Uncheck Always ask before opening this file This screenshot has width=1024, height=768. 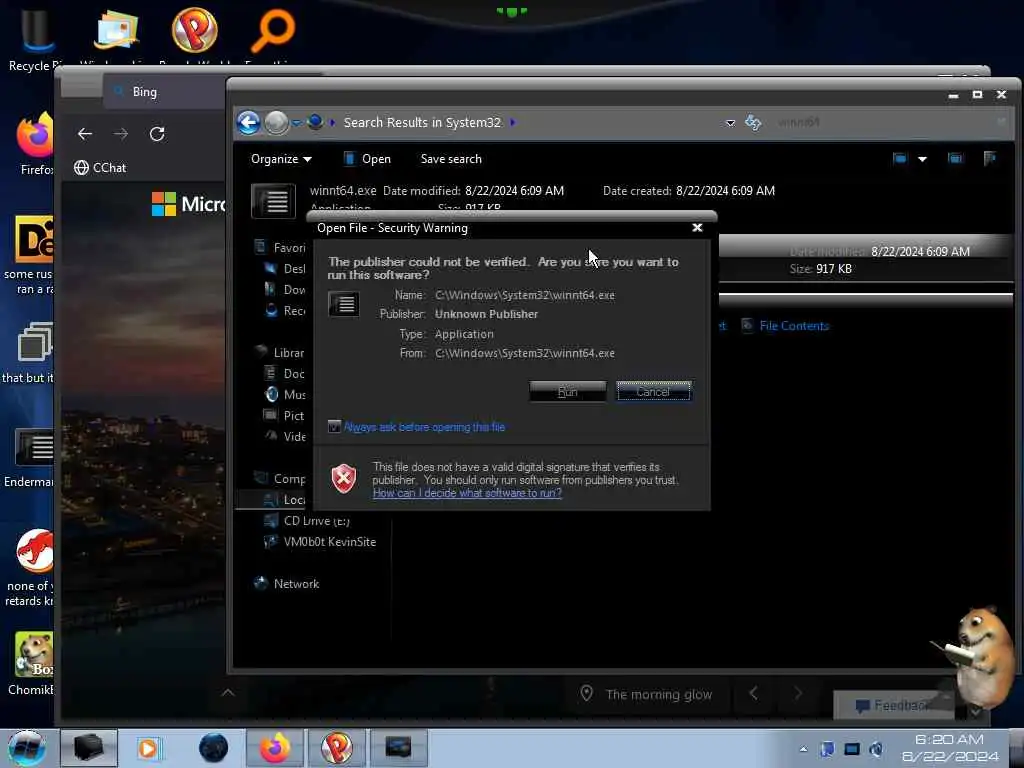click(334, 426)
